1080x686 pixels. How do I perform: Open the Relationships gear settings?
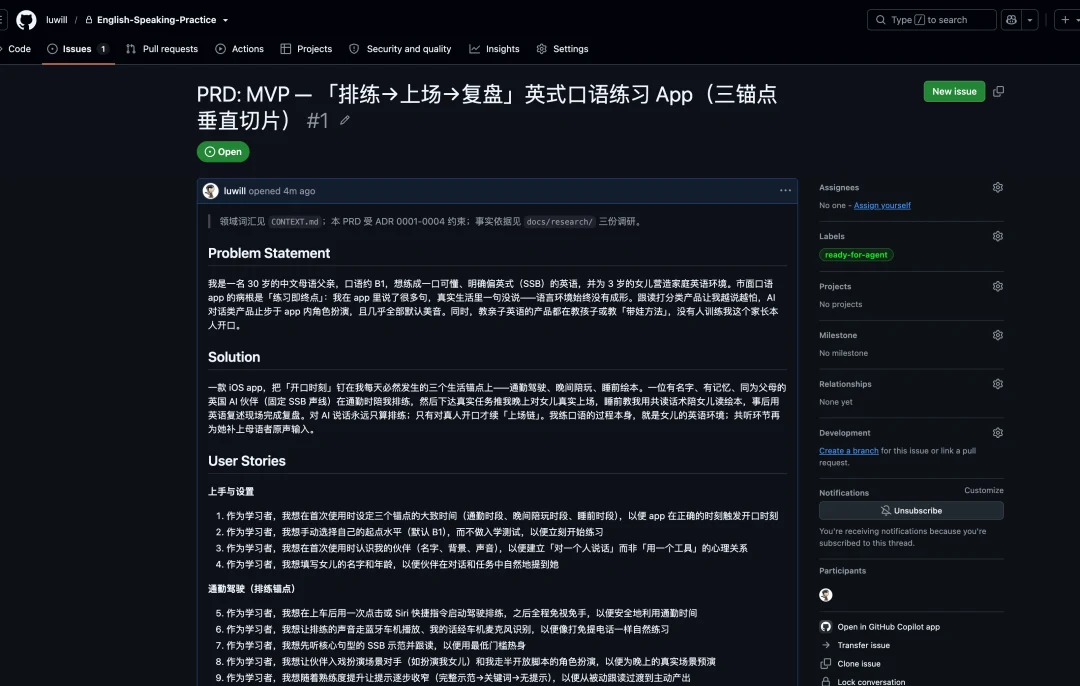coord(997,384)
